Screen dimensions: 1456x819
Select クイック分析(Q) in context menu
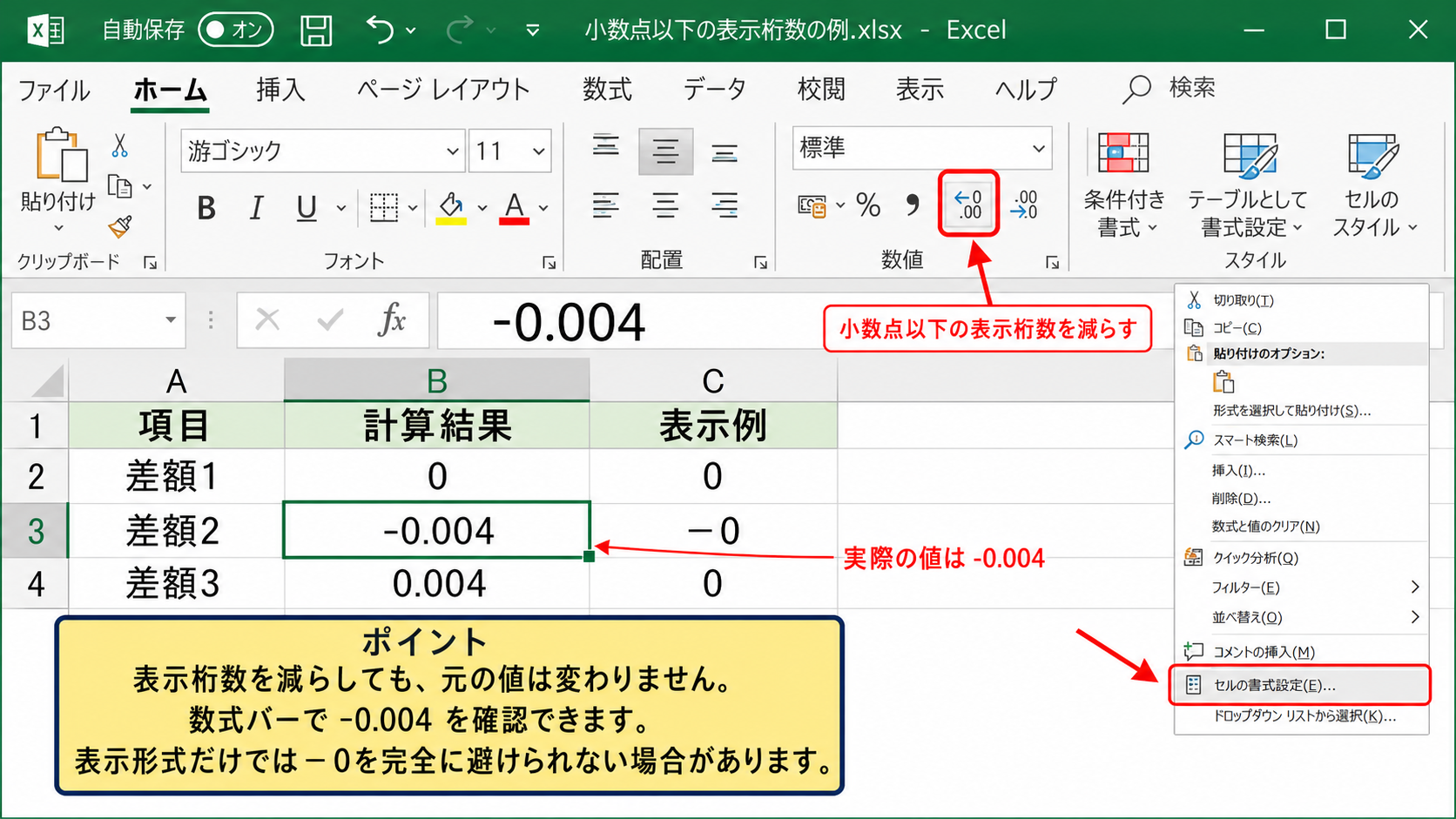pyautogui.click(x=1302, y=558)
